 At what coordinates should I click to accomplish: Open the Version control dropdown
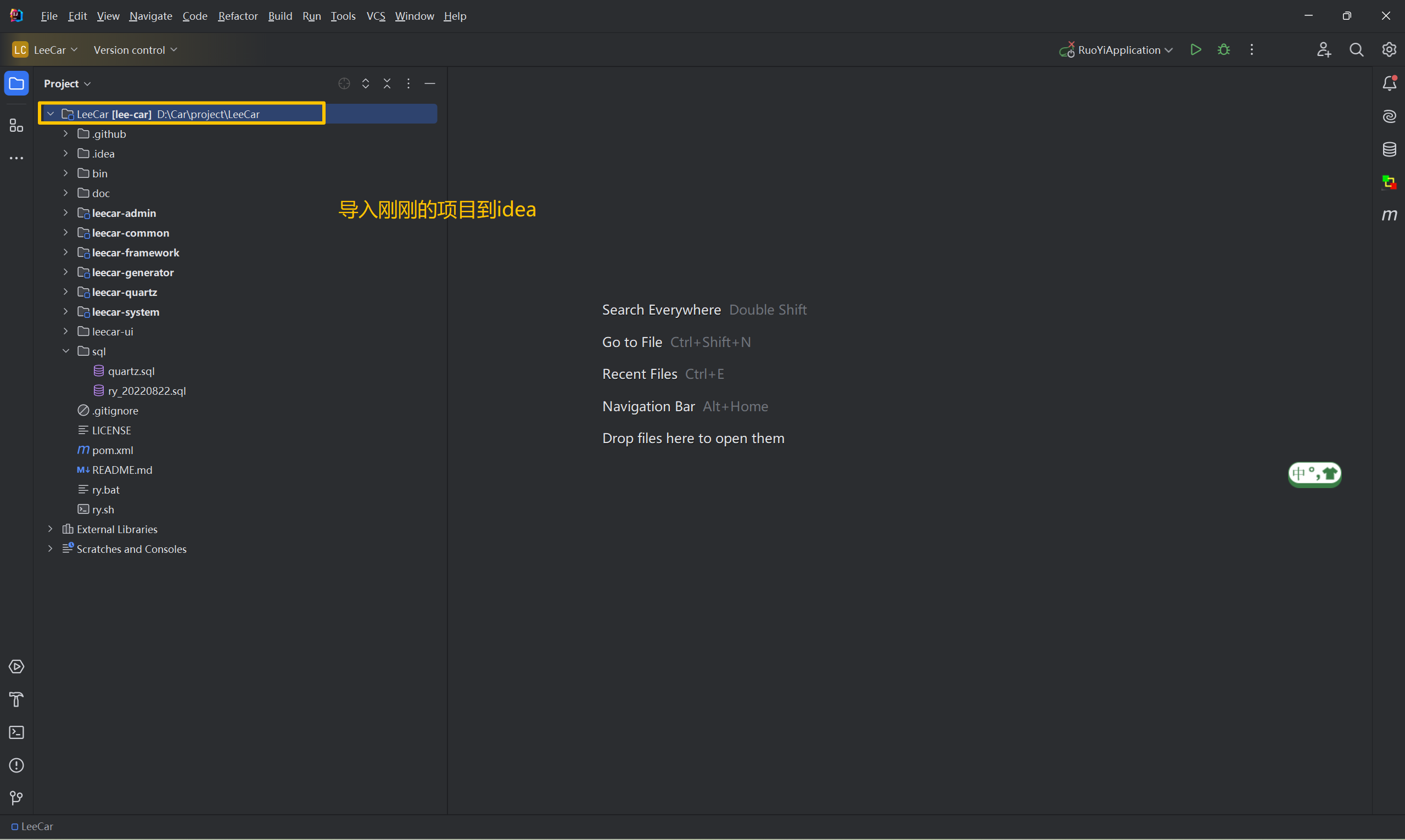tap(135, 50)
